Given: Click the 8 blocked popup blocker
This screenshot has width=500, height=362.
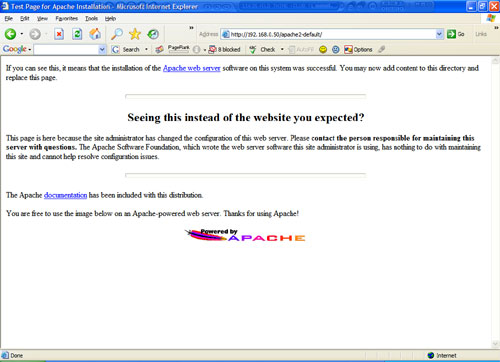Looking at the screenshot, I should pos(224,50).
